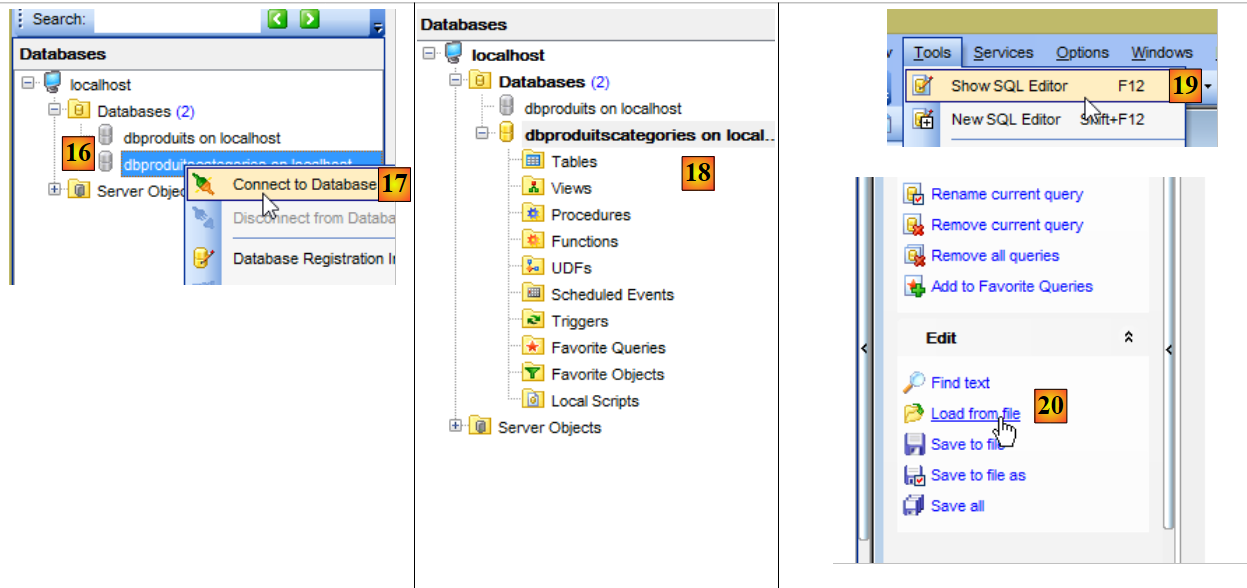This screenshot has width=1247, height=588.
Task: Open the Tools menu
Action: tap(931, 53)
